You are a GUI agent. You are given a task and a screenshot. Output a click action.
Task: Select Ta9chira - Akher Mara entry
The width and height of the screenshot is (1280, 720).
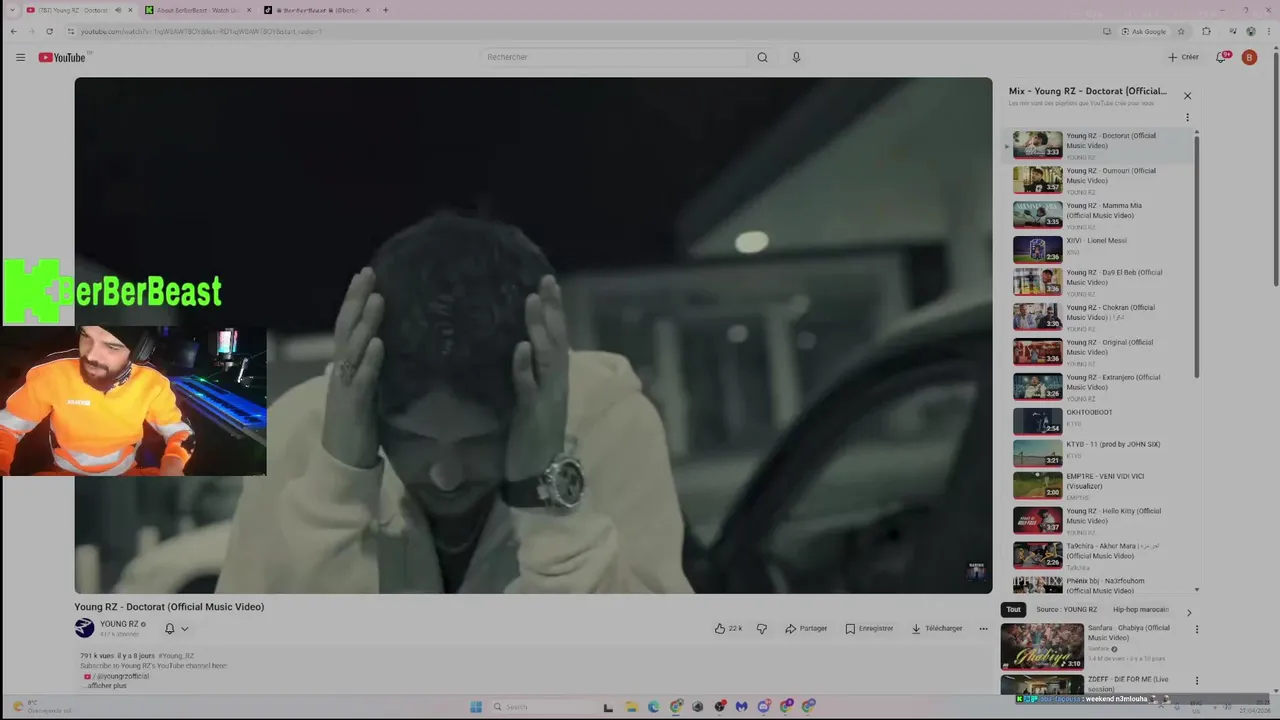click(x=1099, y=555)
